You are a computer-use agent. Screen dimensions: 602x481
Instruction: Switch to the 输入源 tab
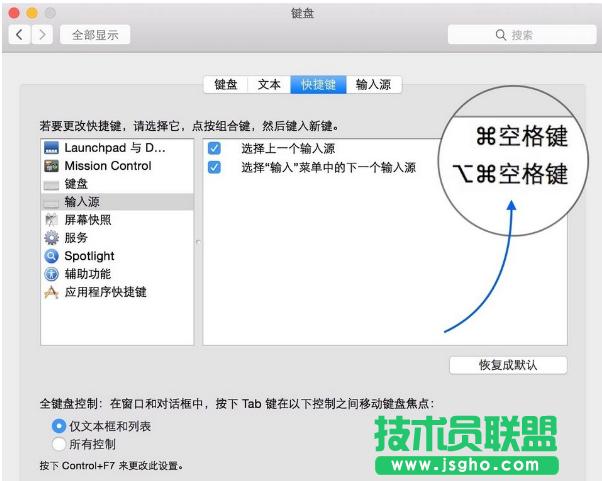point(373,85)
